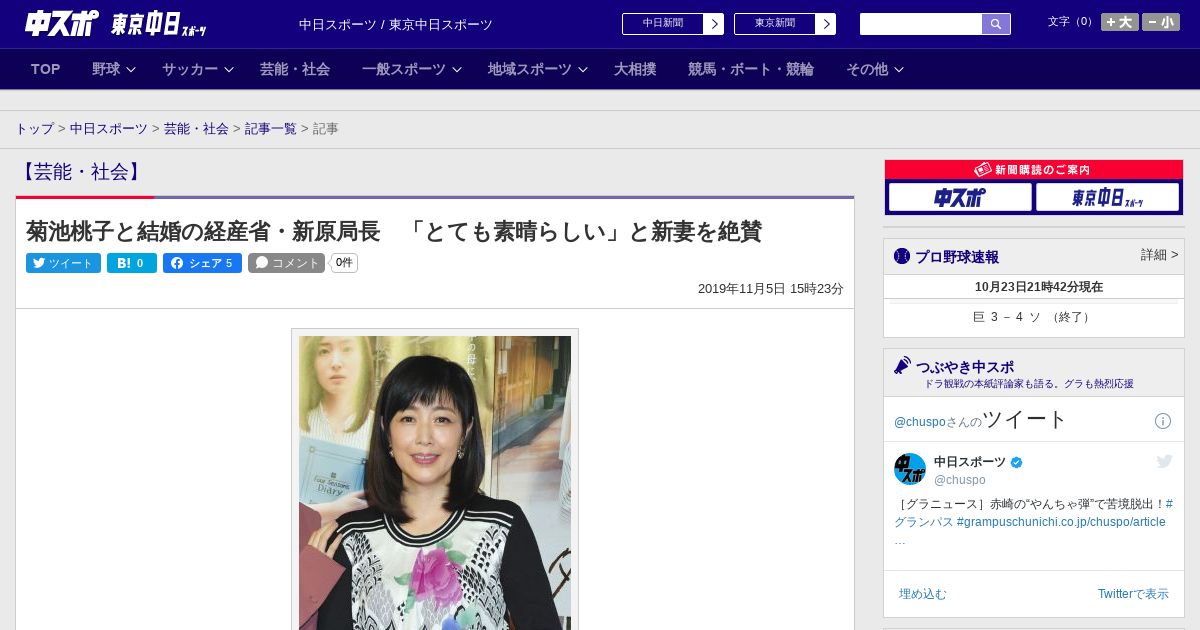Click the Chunichi Sports logo

pos(62,24)
